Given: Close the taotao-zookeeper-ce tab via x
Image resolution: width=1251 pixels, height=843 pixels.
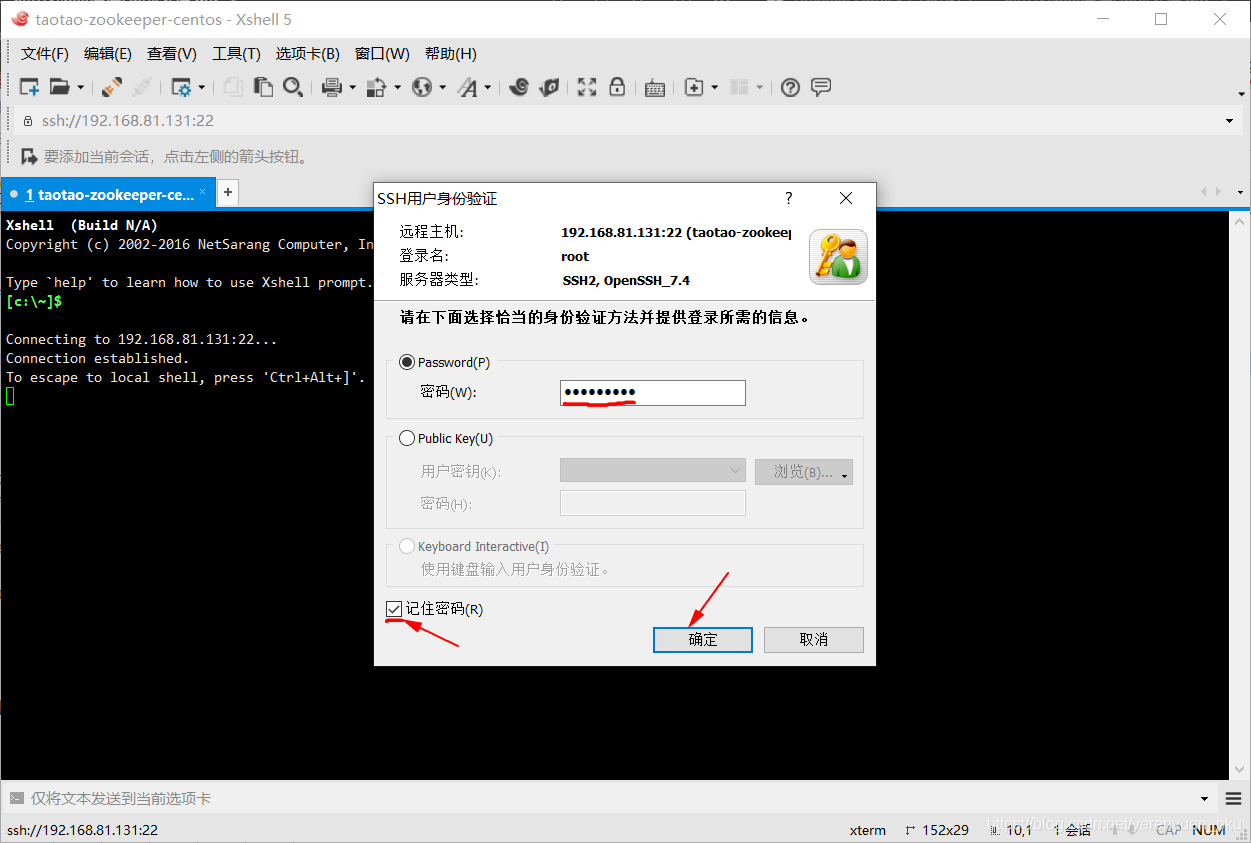Looking at the screenshot, I should coord(202,191).
